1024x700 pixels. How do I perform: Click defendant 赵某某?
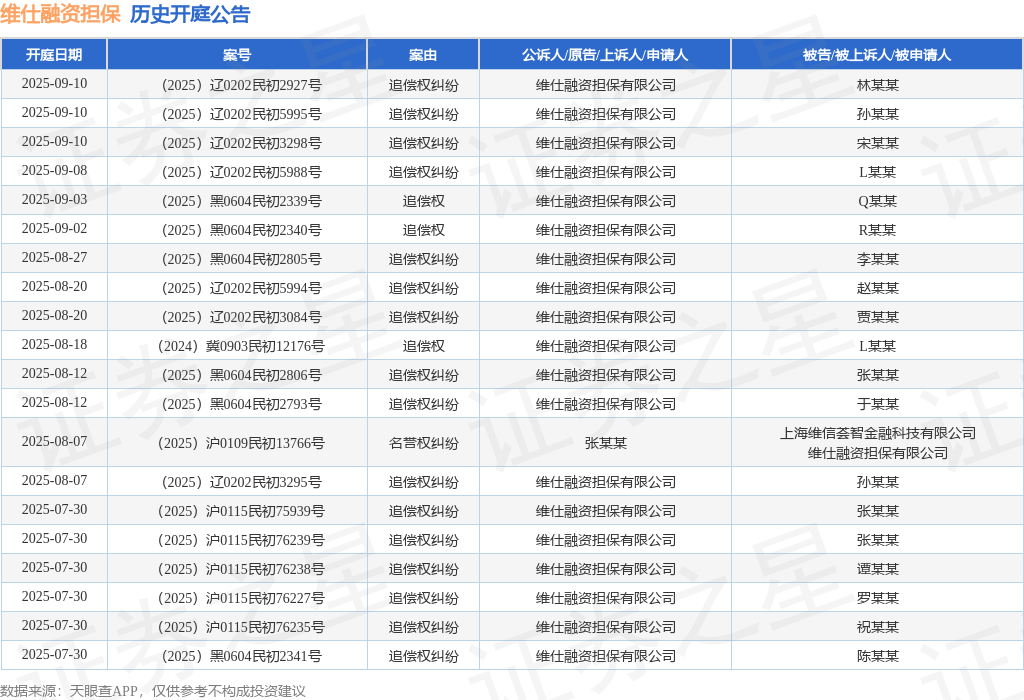[x=878, y=288]
